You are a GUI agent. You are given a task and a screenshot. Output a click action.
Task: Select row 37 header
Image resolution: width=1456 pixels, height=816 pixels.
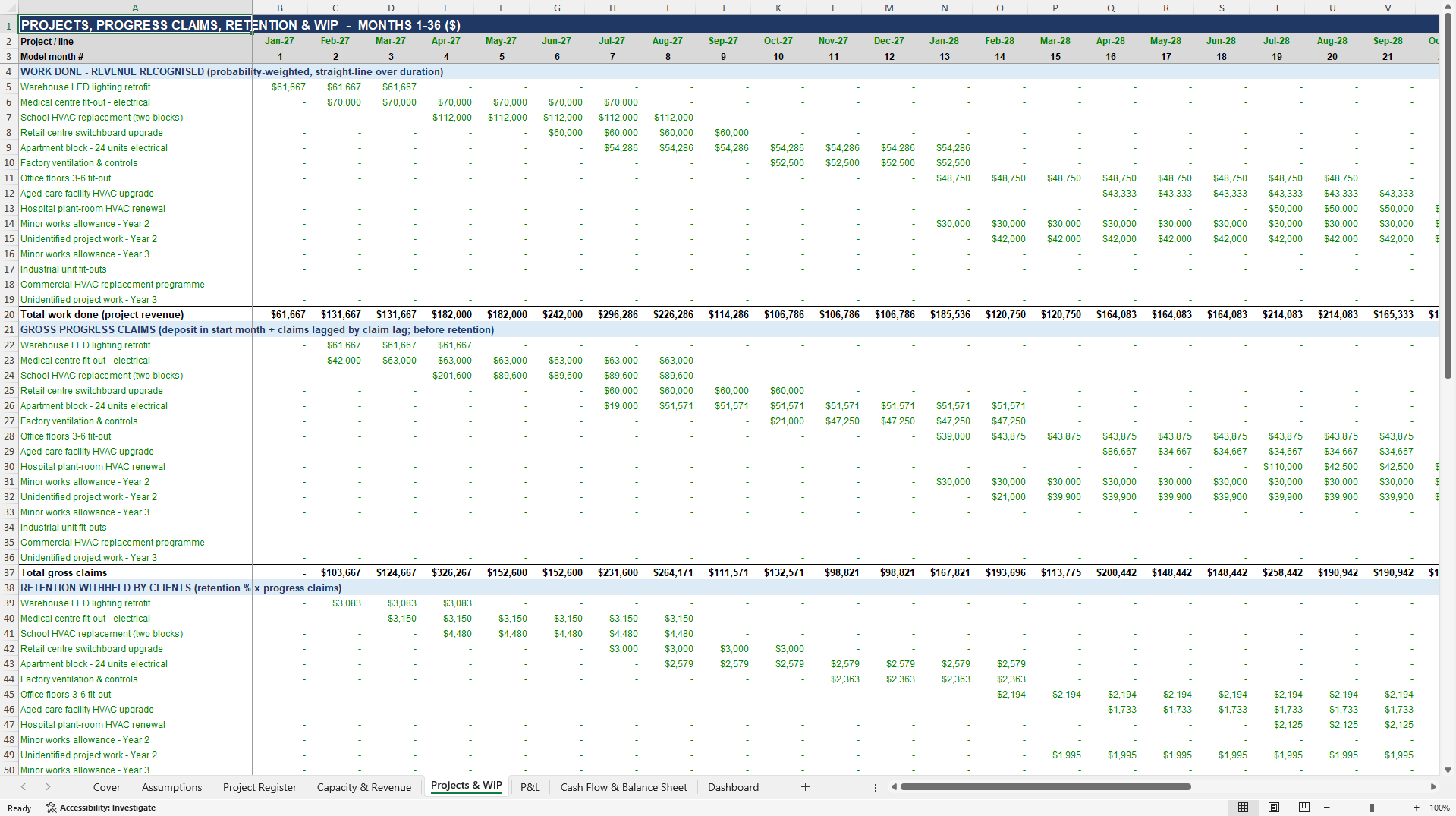[x=9, y=572]
